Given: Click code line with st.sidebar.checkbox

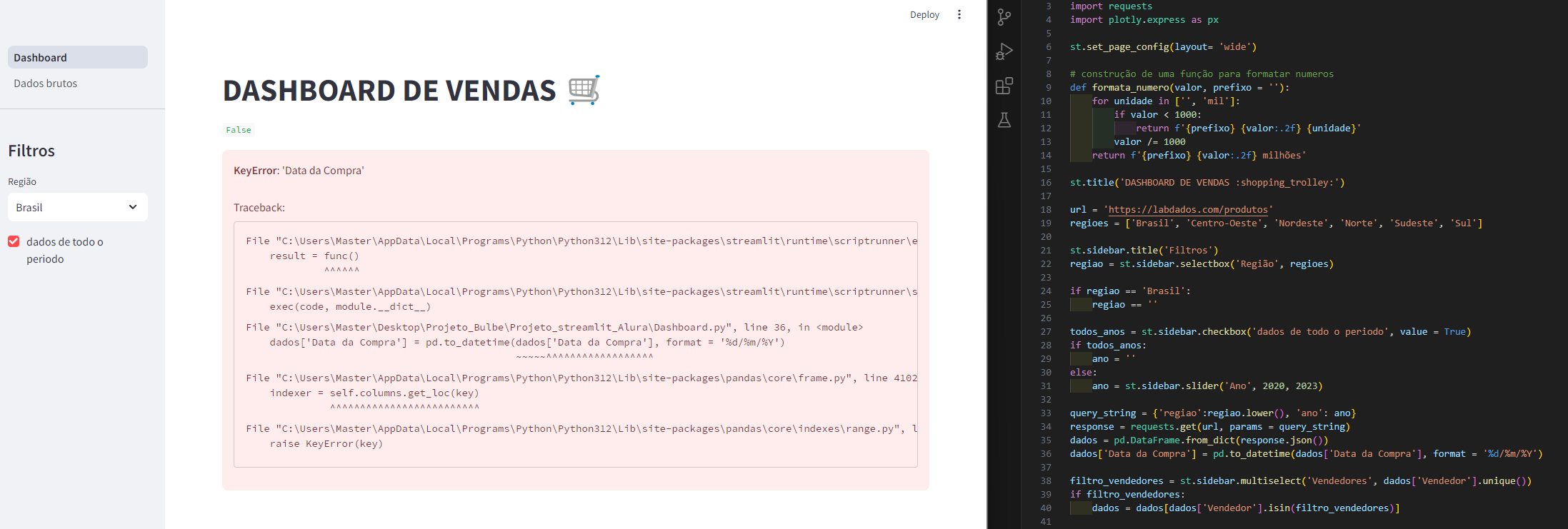Looking at the screenshot, I should (x=1270, y=331).
